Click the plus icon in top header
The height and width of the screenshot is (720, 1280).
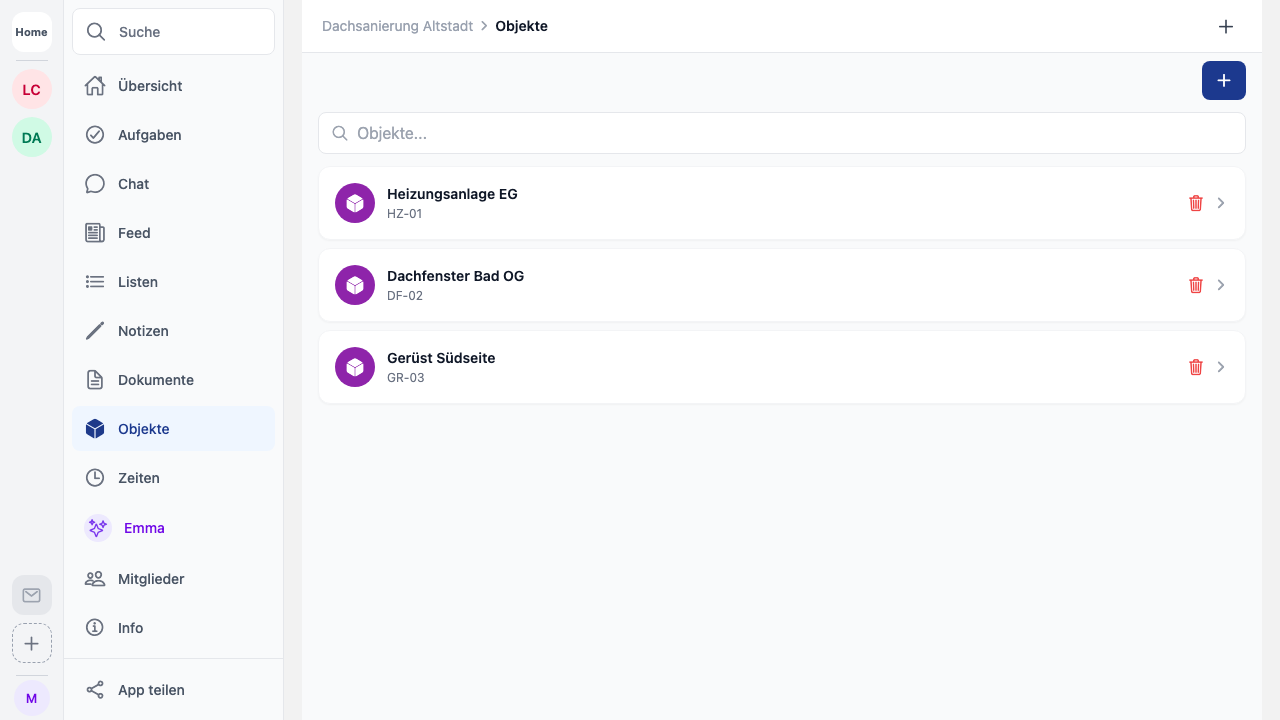point(1225,26)
